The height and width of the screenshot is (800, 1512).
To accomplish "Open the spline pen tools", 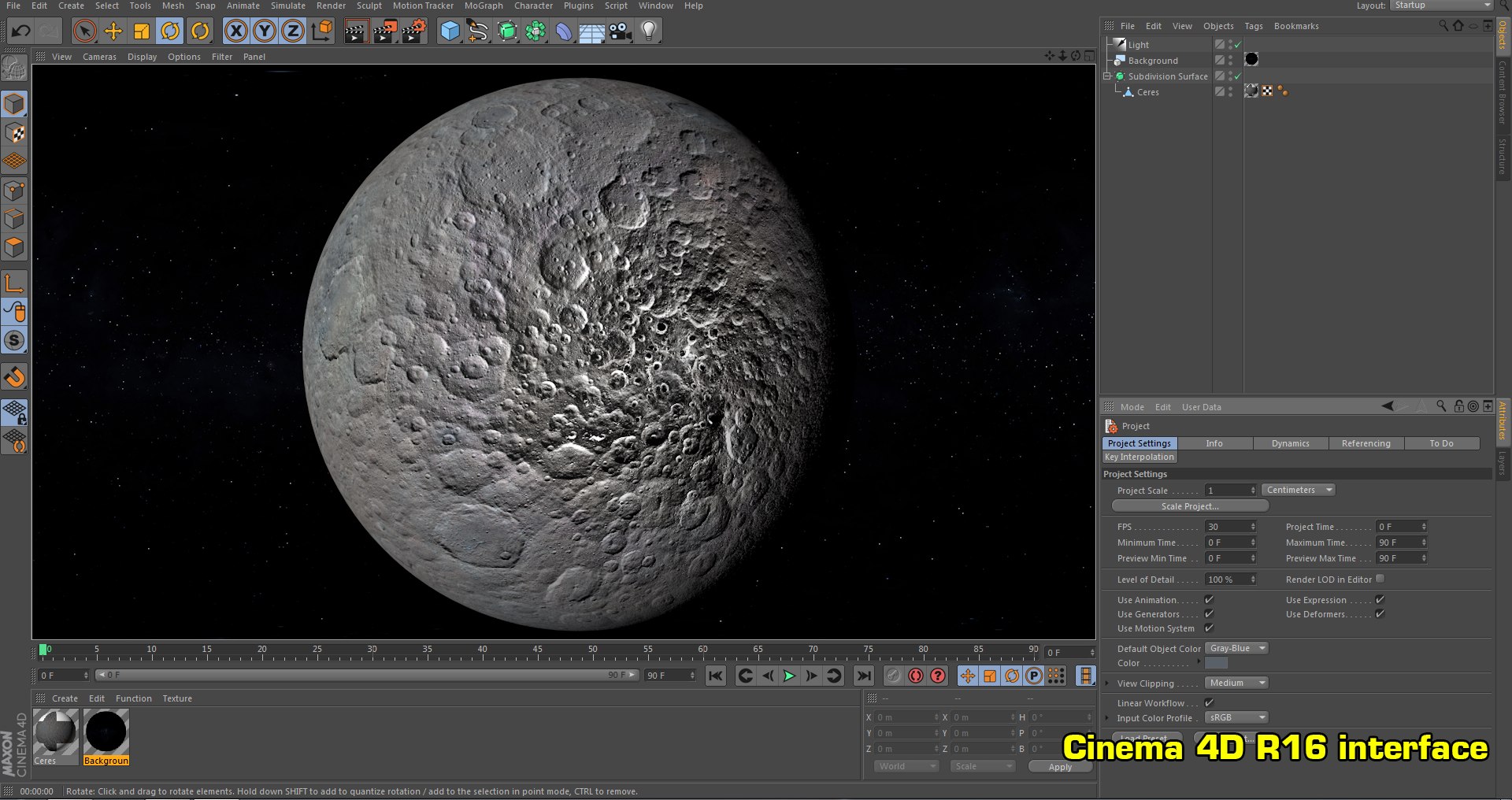I will pyautogui.click(x=478, y=31).
